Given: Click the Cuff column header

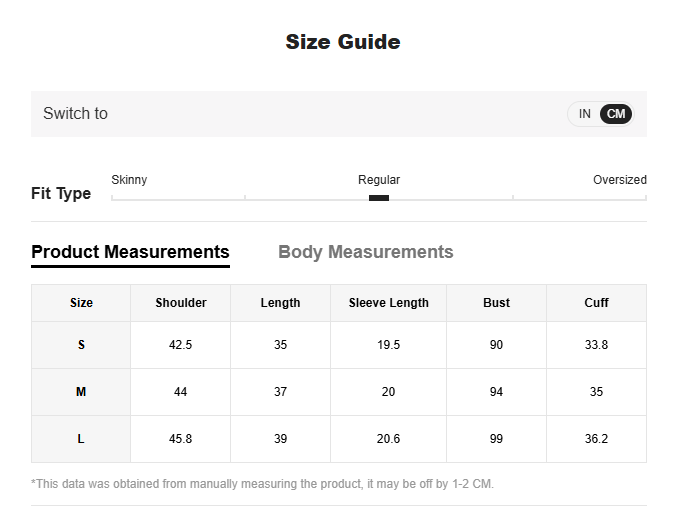Looking at the screenshot, I should 596,303.
